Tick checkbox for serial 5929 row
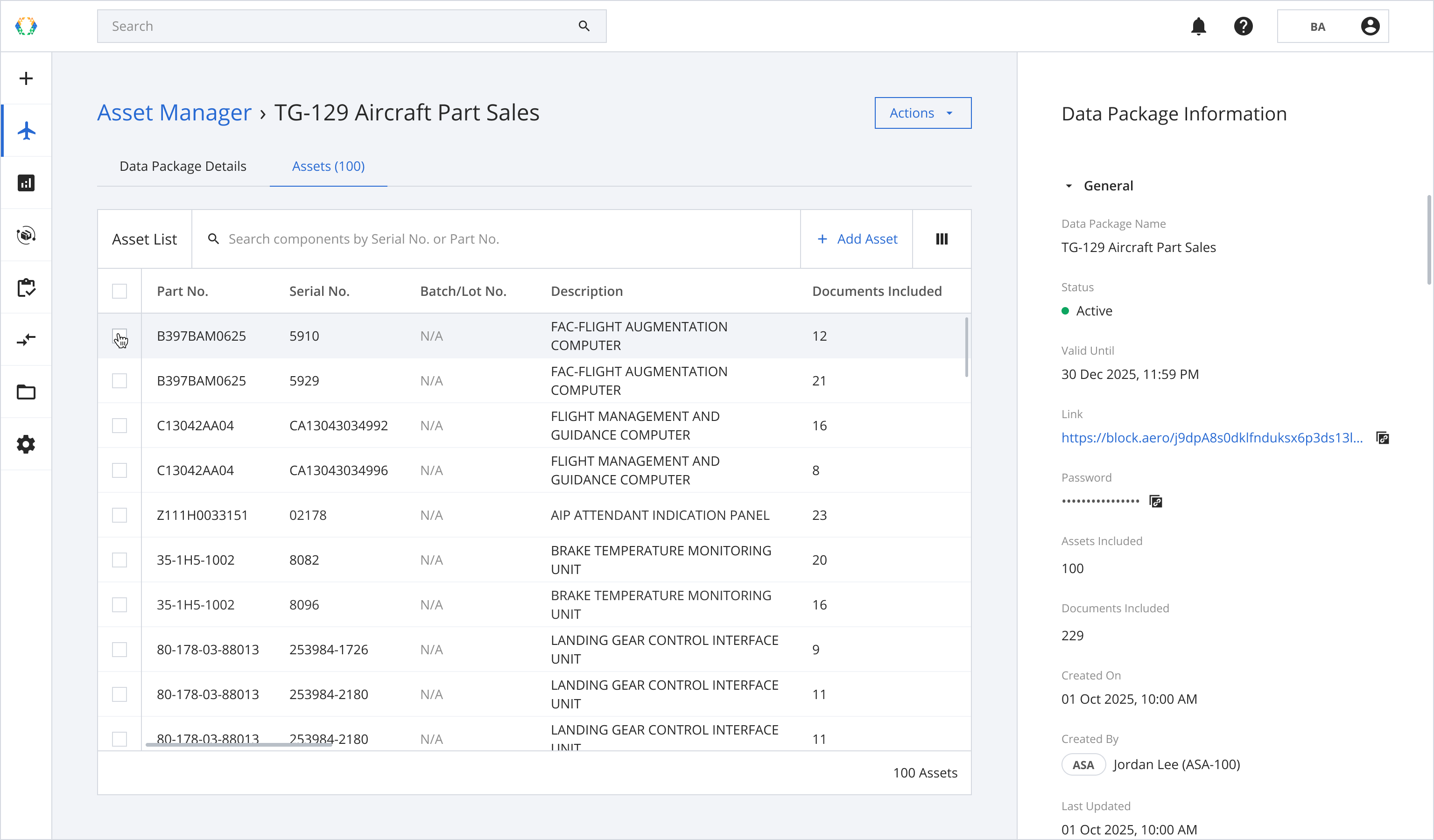The image size is (1434, 840). [x=119, y=380]
